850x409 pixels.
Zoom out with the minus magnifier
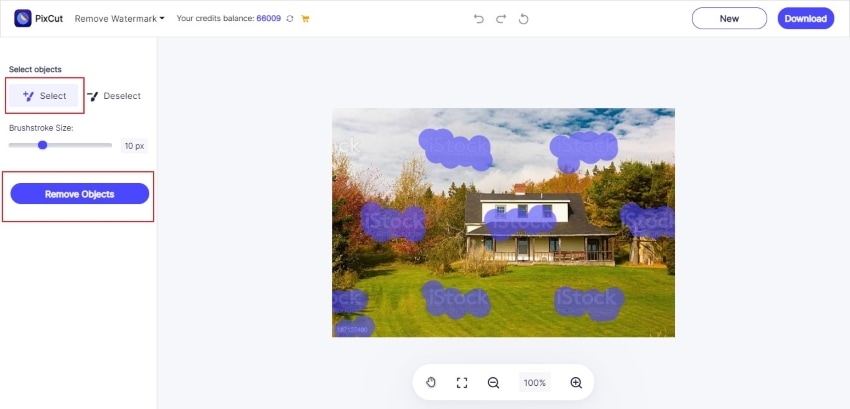[493, 382]
